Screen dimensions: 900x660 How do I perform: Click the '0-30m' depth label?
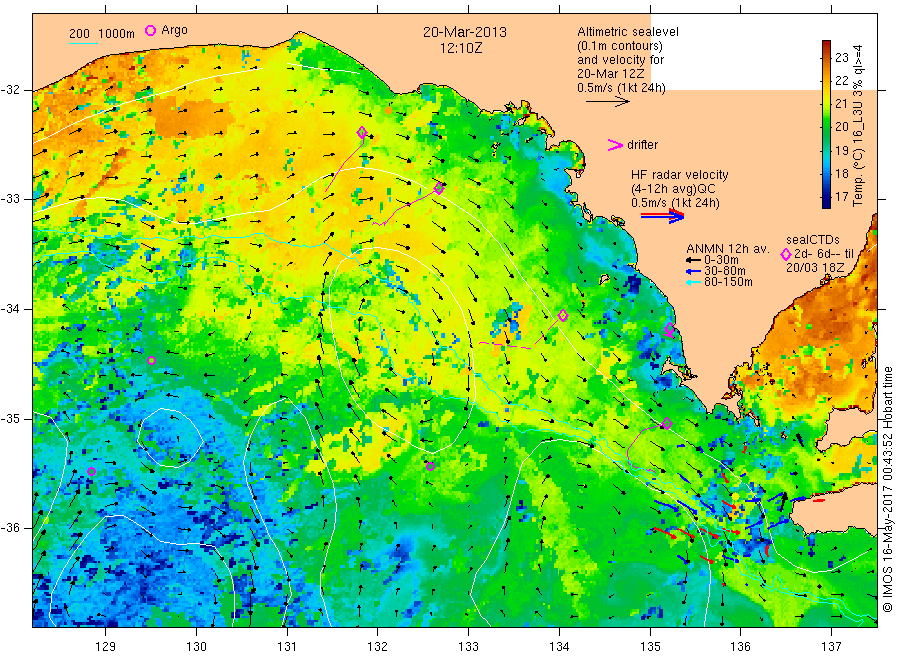pos(721,260)
